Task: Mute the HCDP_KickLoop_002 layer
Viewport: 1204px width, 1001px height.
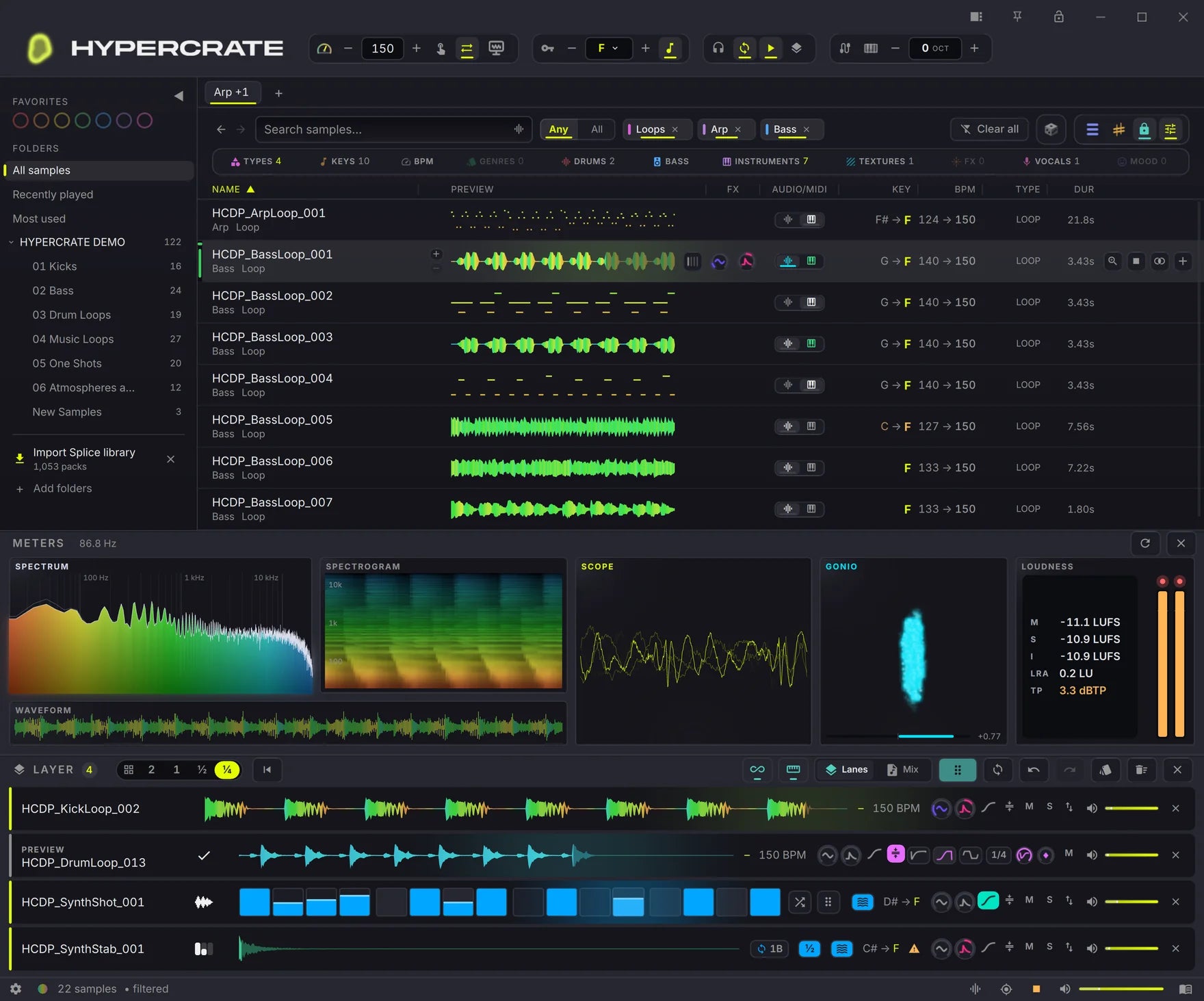Action: point(1029,807)
